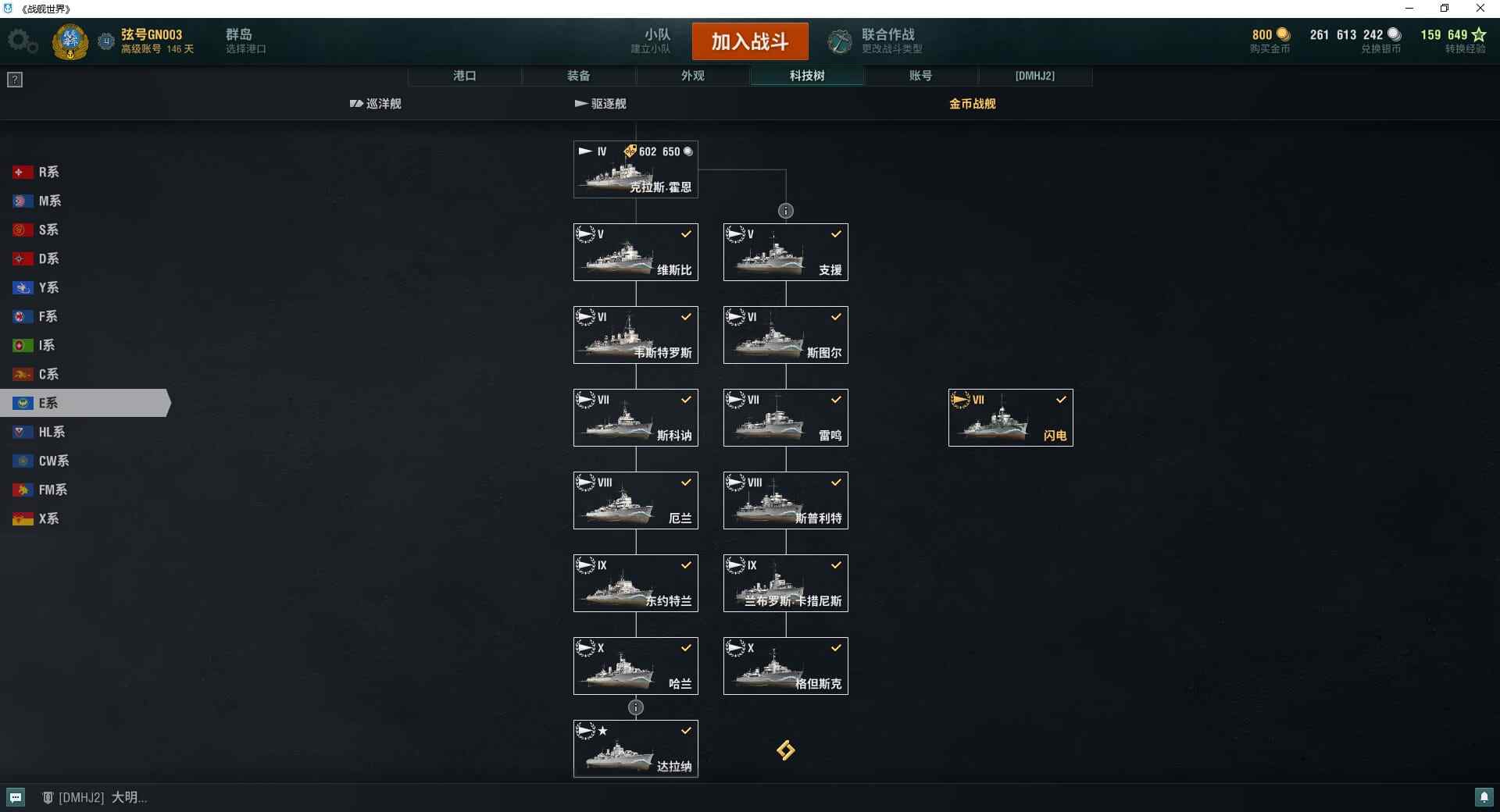The image size is (1500, 812).
Task: Open the 外观 tab
Action: (693, 76)
